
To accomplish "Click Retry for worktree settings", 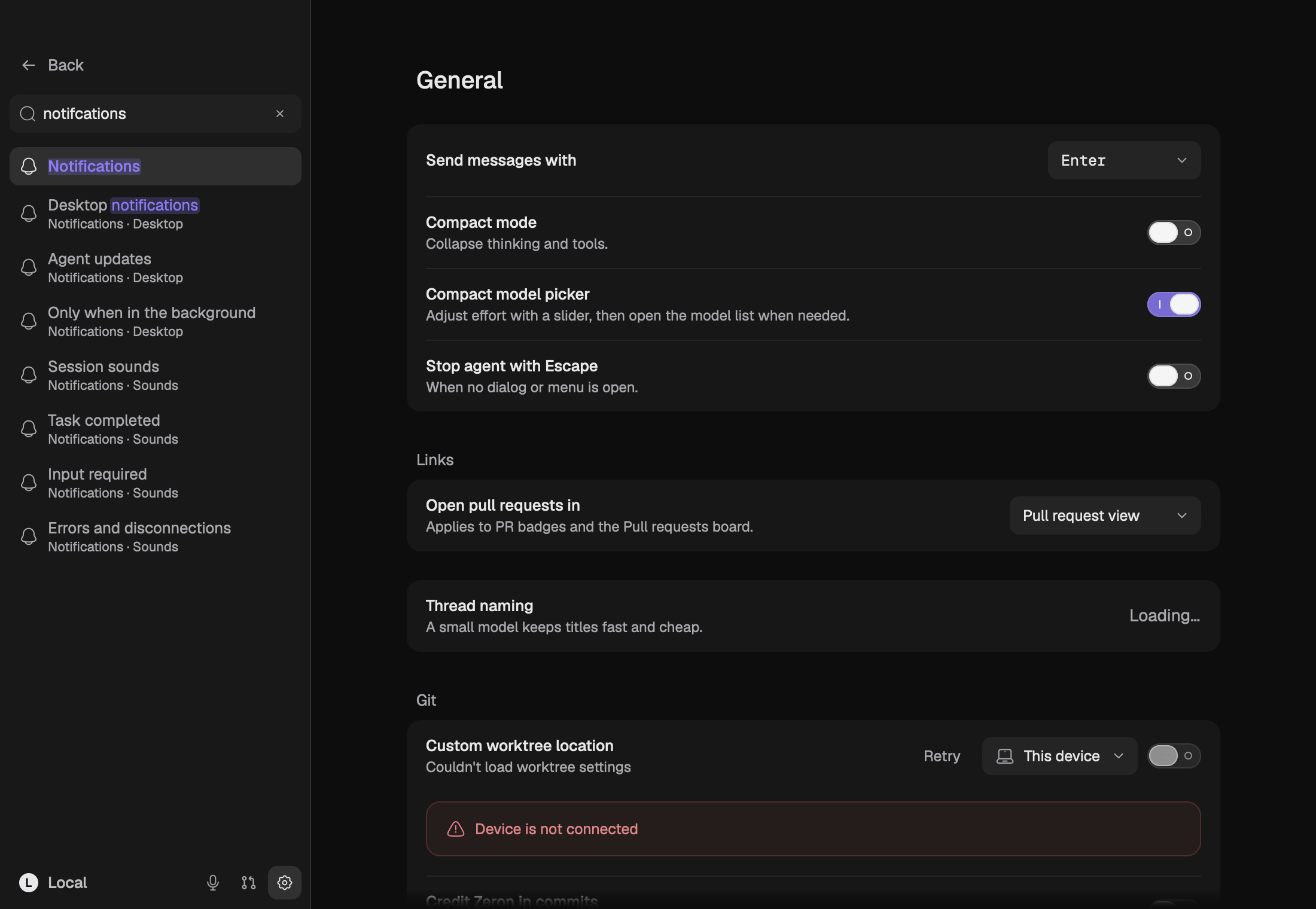I will coord(942,756).
